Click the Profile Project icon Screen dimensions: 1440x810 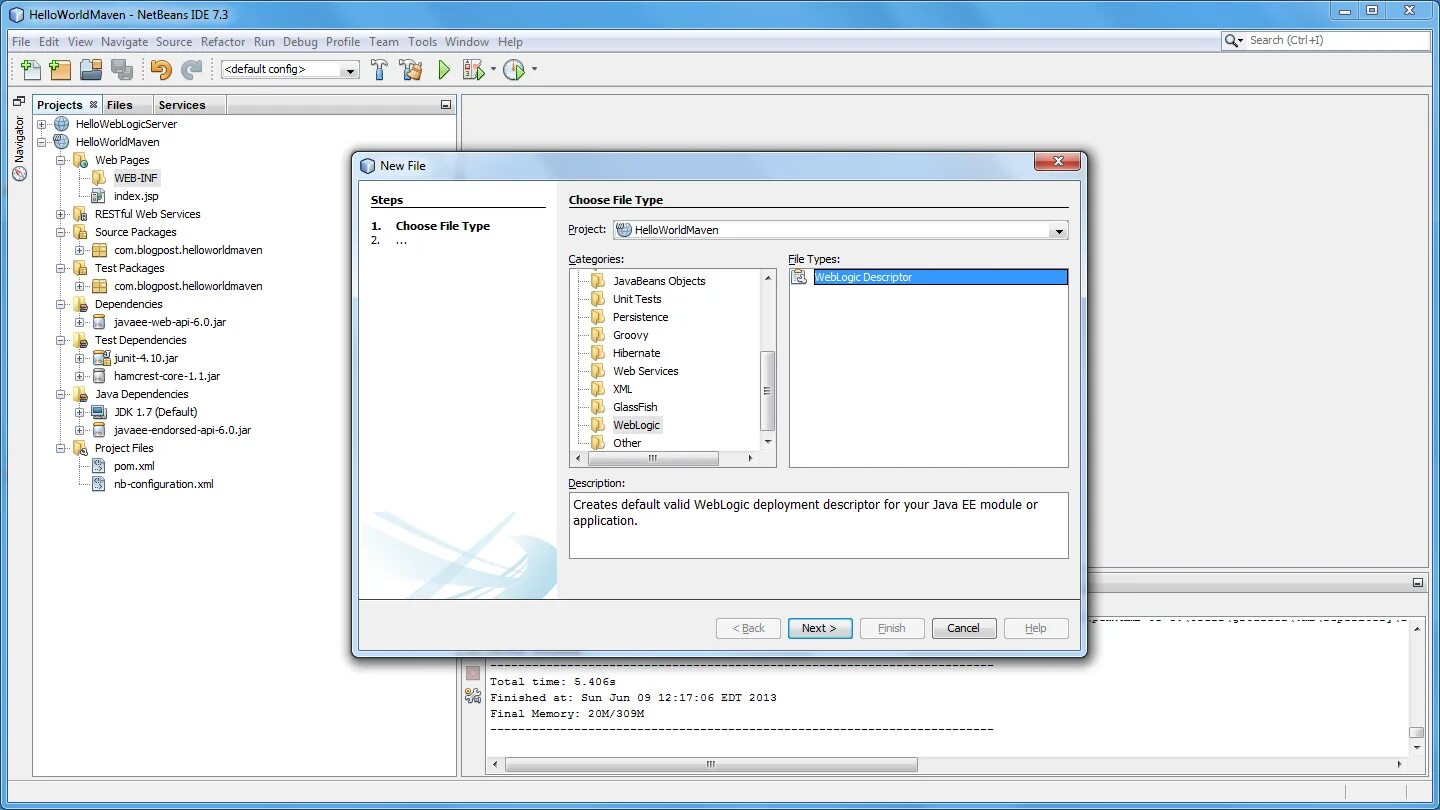[x=514, y=69]
